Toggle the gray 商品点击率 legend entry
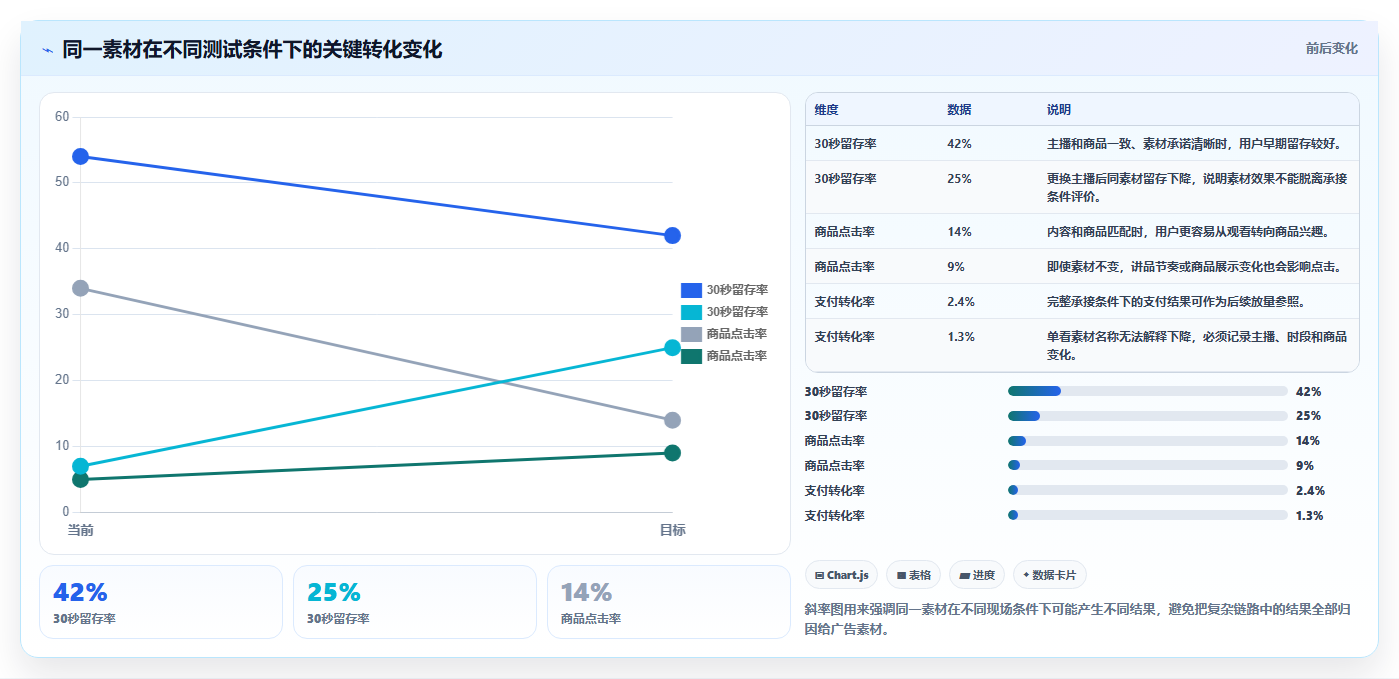This screenshot has width=1399, height=679. click(724, 334)
